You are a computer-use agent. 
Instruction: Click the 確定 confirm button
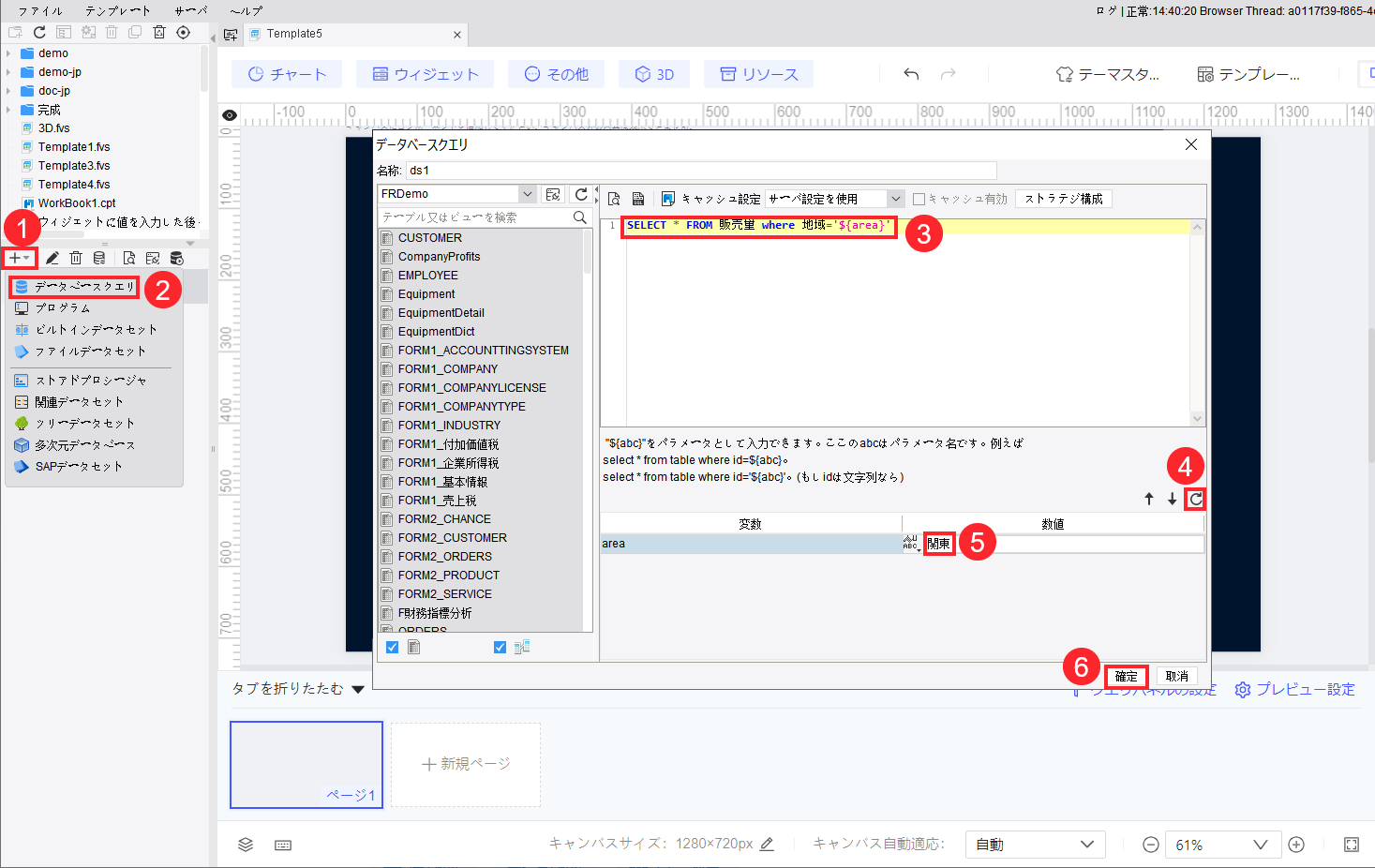click(x=1126, y=676)
